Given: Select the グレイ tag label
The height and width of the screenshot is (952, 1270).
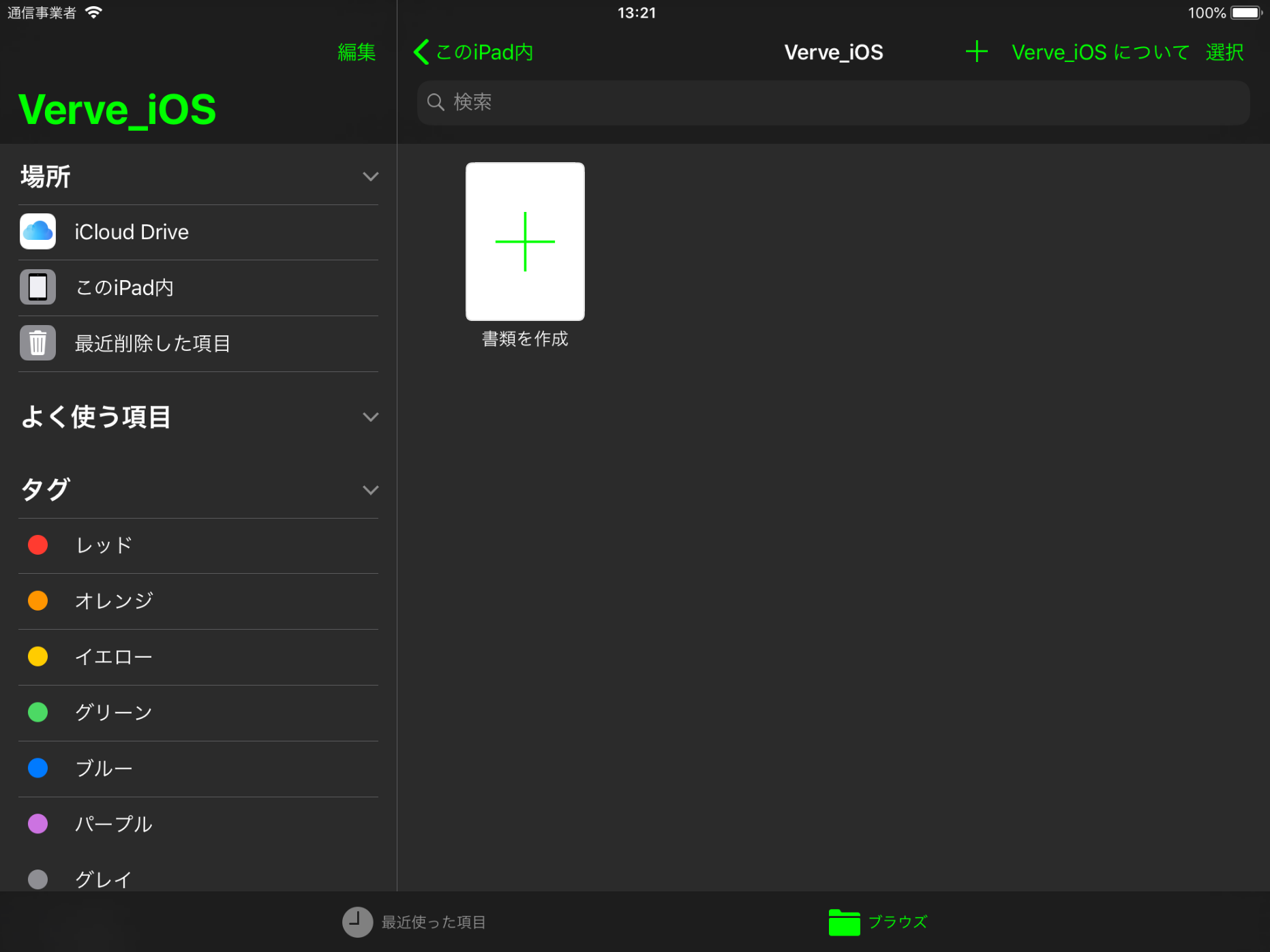Looking at the screenshot, I should (x=103, y=880).
